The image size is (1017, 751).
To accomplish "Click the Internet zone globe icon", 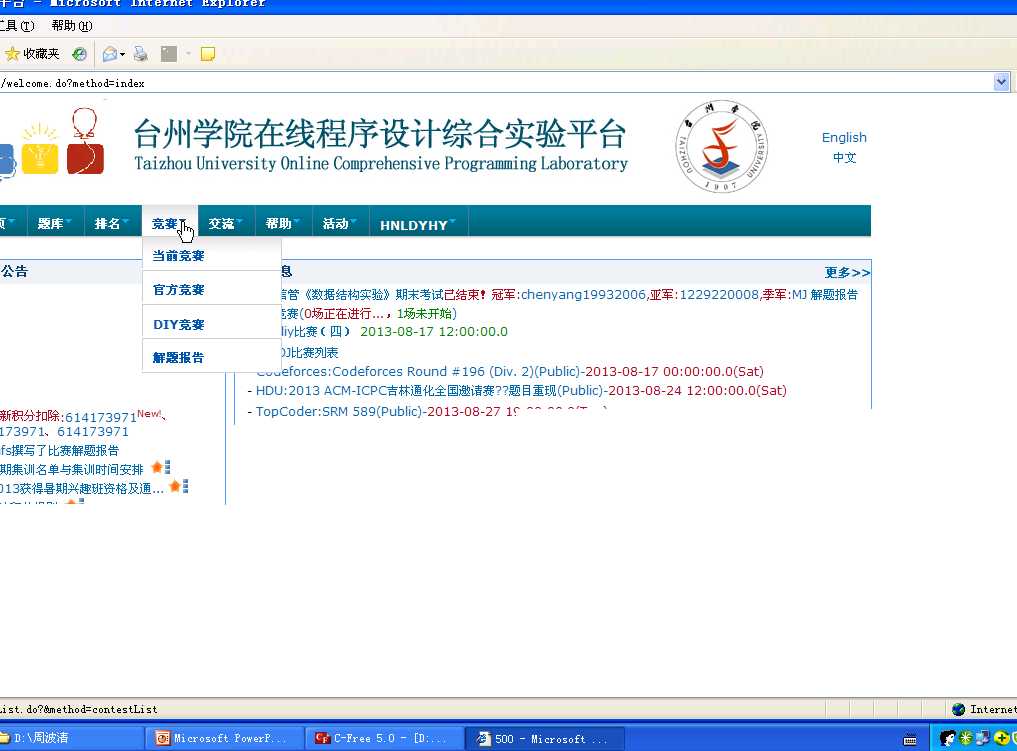I will click(958, 709).
